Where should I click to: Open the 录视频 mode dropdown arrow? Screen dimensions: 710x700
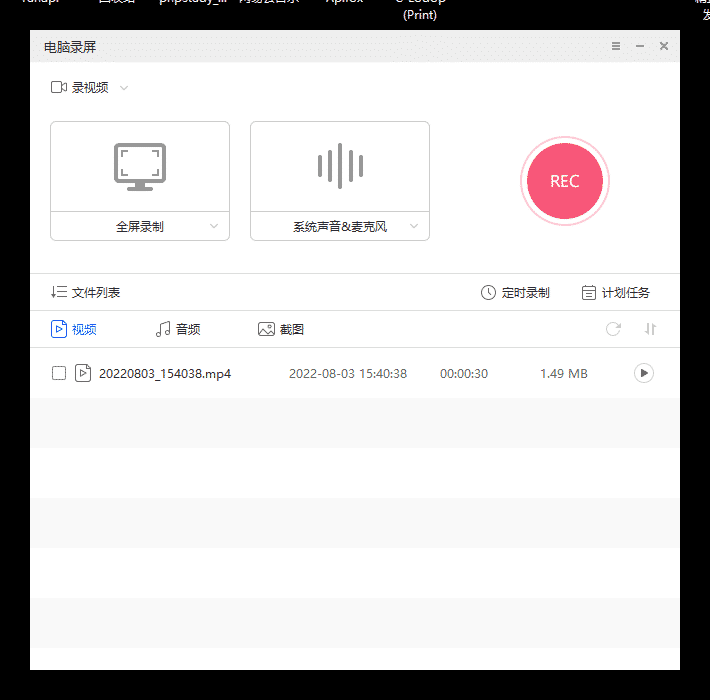pyautogui.click(x=124, y=87)
